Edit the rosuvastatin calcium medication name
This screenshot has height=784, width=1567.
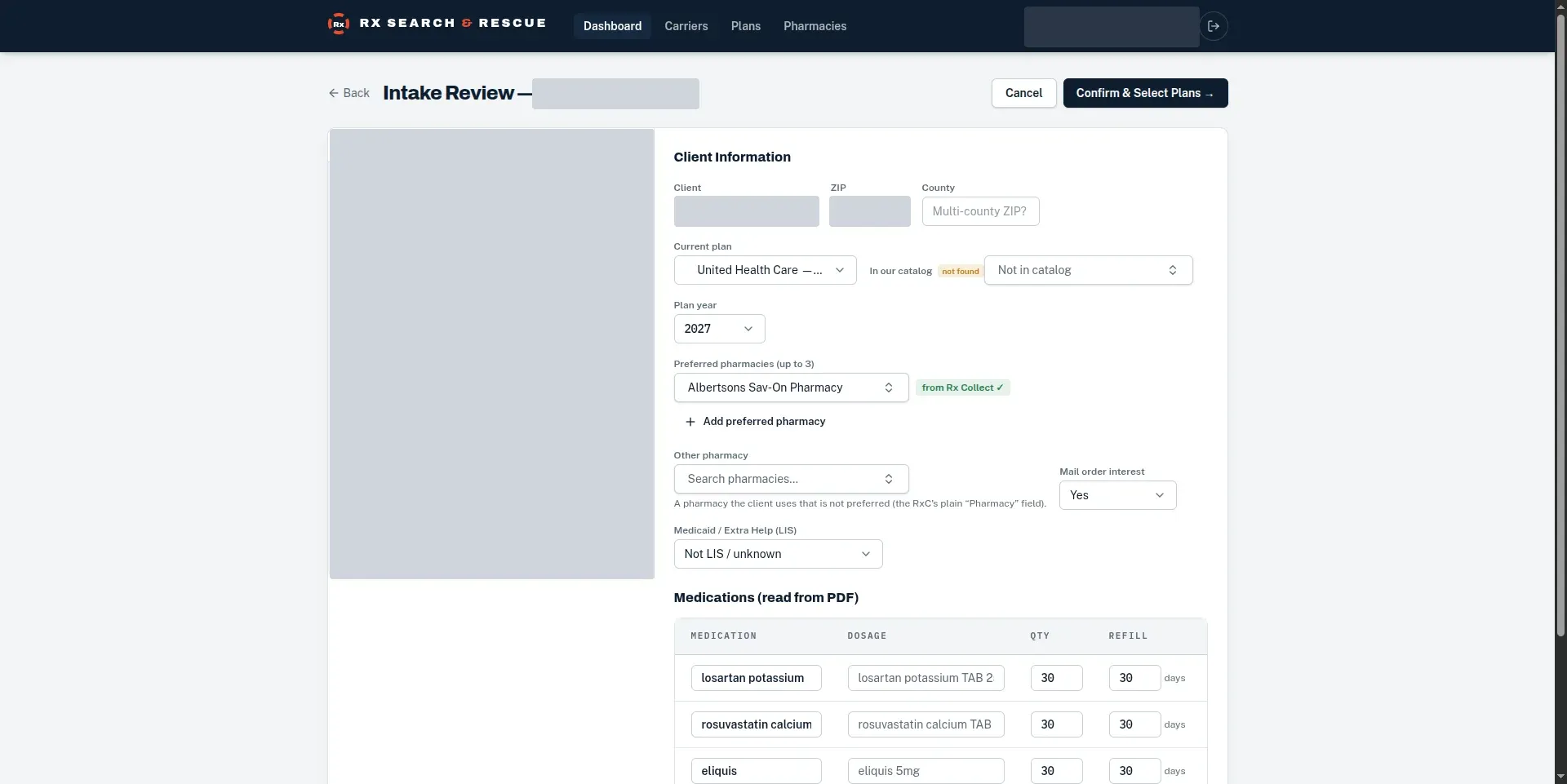tap(756, 724)
